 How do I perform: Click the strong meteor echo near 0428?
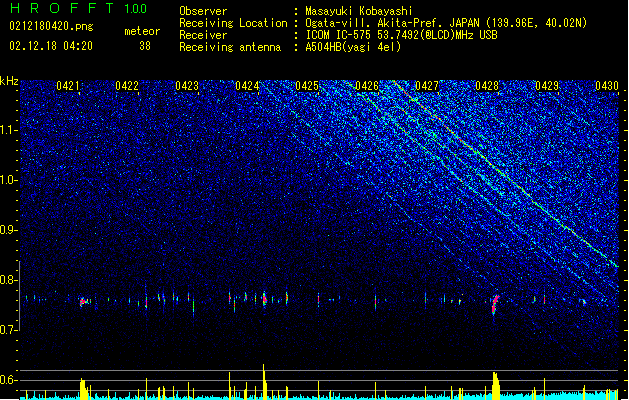495,304
